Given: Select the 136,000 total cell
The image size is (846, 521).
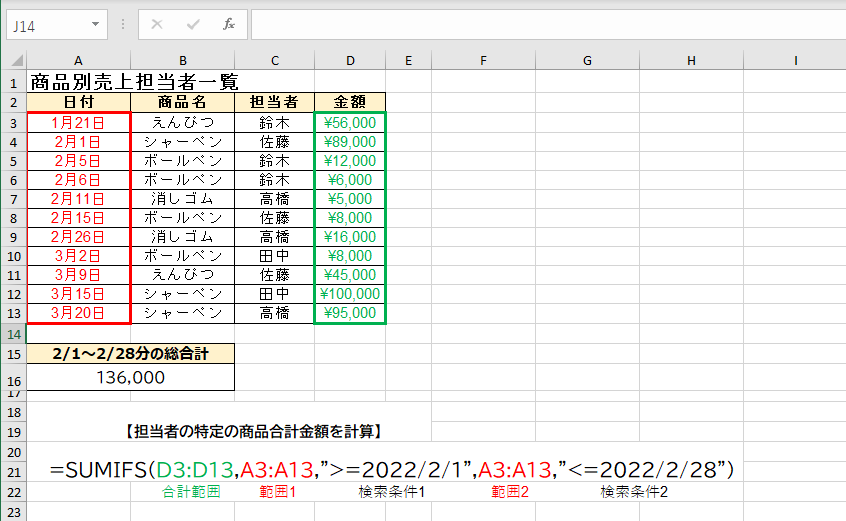Looking at the screenshot, I should click(x=130, y=377).
